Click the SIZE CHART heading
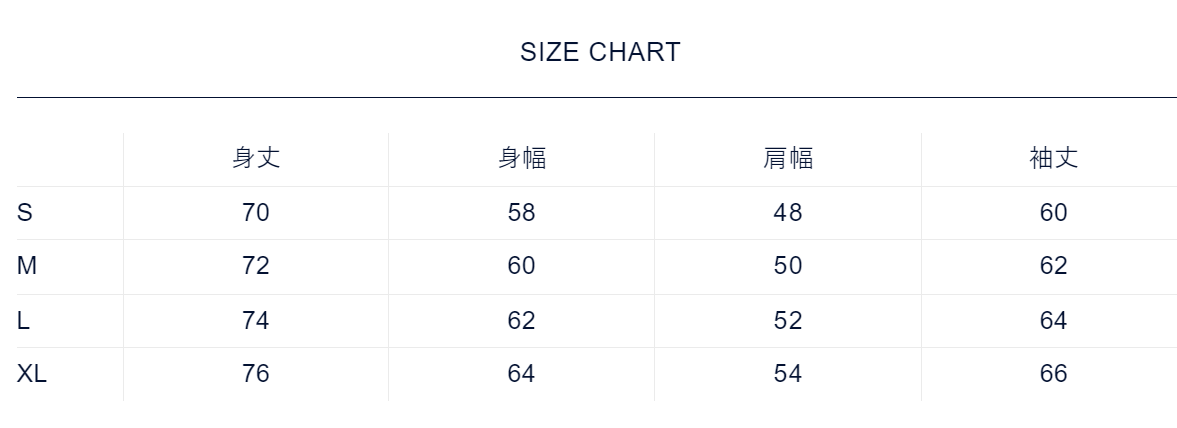Image resolution: width=1177 pixels, height=428 pixels. coord(600,53)
